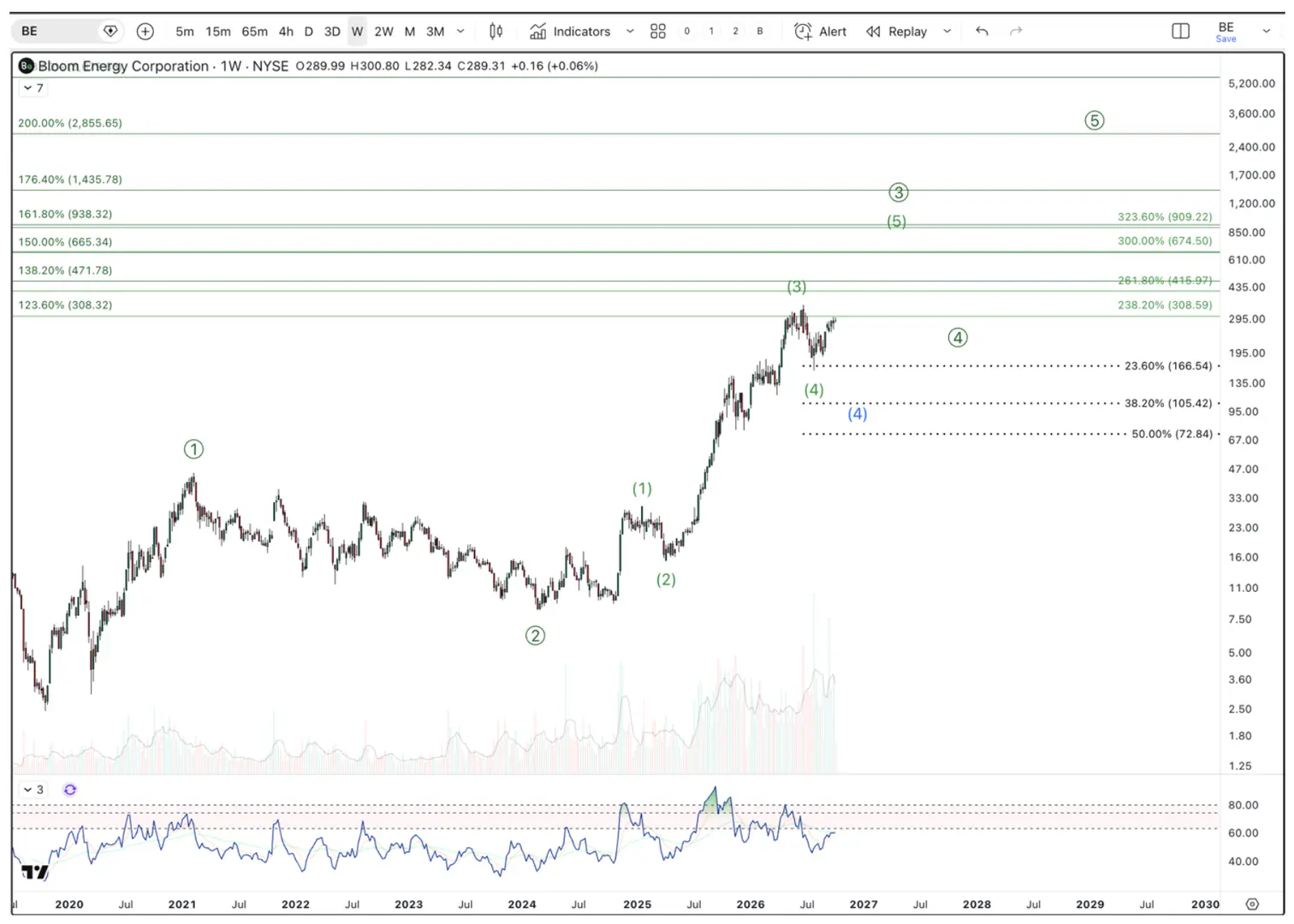The image size is (1294, 924).
Task: Choose the 2W timeframe
Action: click(383, 32)
